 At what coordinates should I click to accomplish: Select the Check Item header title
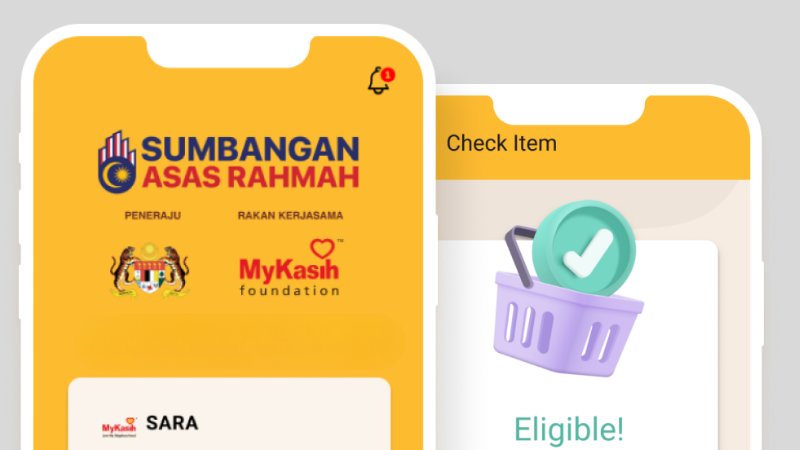[502, 143]
